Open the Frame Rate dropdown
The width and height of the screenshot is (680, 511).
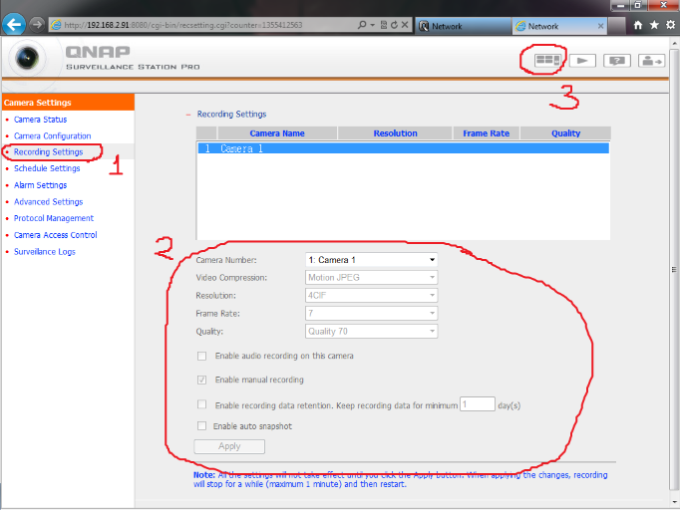[x=371, y=313]
